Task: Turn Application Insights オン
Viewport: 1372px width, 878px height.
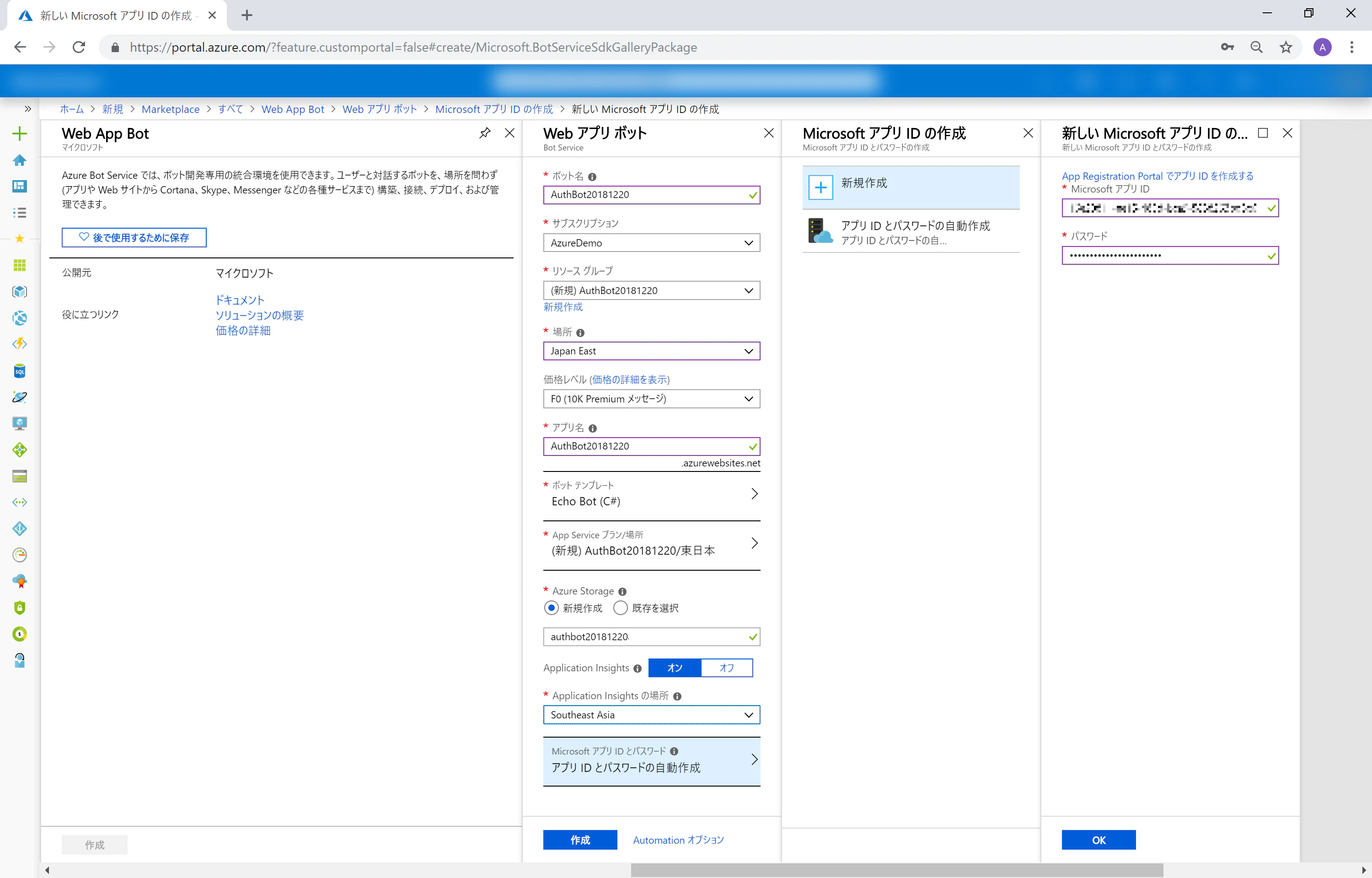Action: (675, 668)
